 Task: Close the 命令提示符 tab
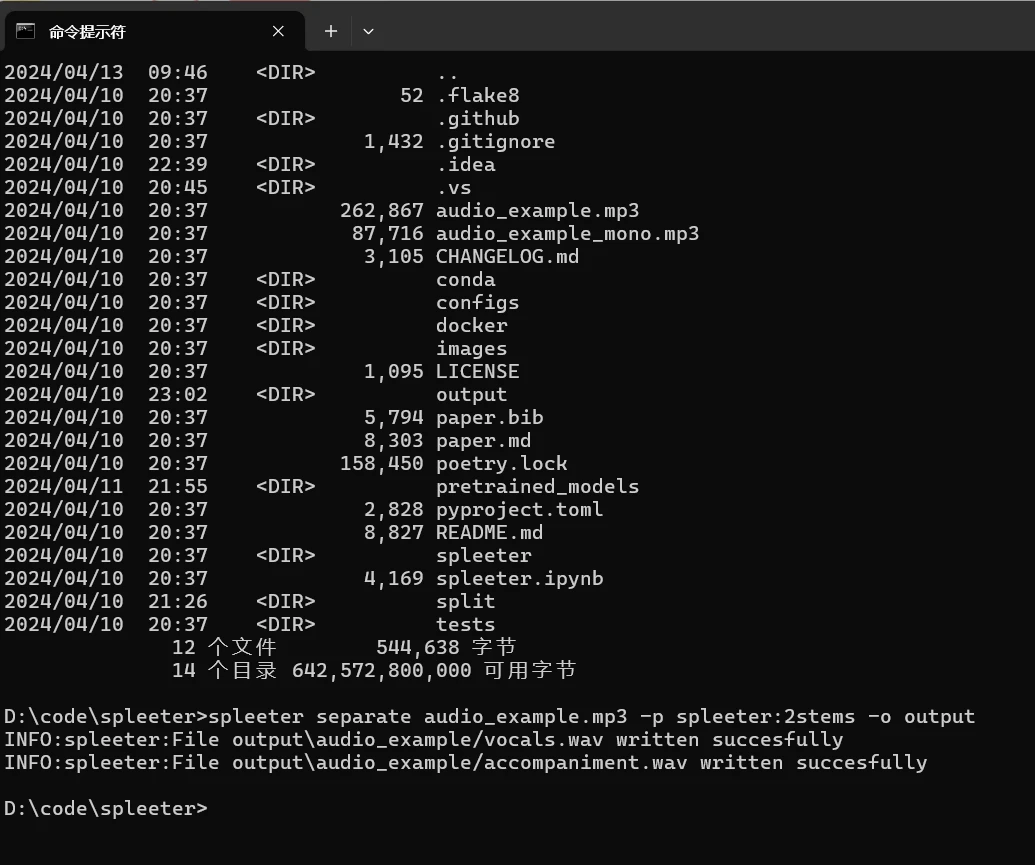[278, 31]
